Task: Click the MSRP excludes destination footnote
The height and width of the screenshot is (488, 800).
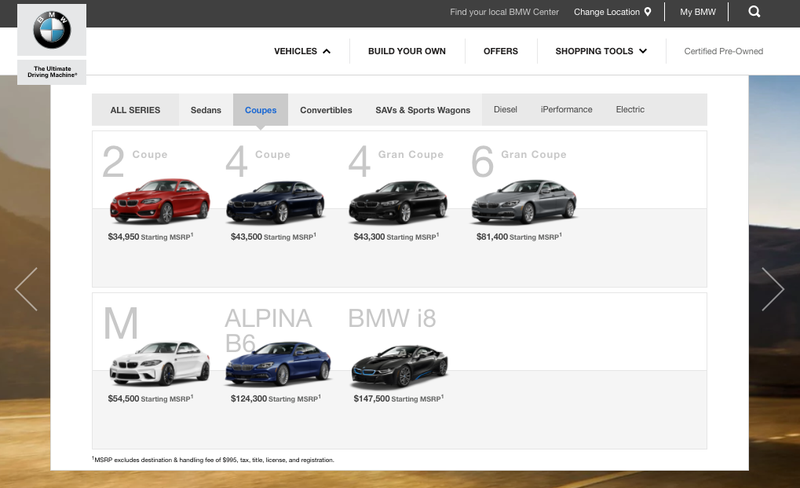Action: click(213, 460)
